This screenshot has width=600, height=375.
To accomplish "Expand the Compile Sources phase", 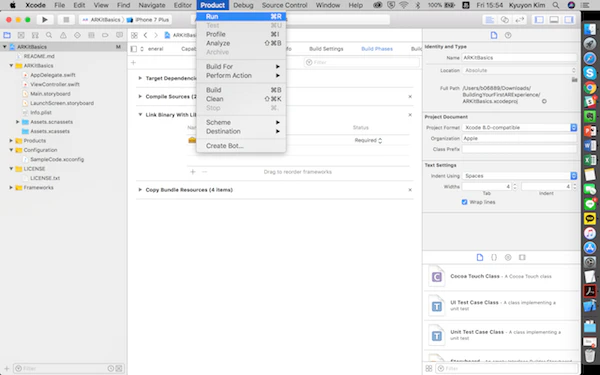I will tap(140, 96).
